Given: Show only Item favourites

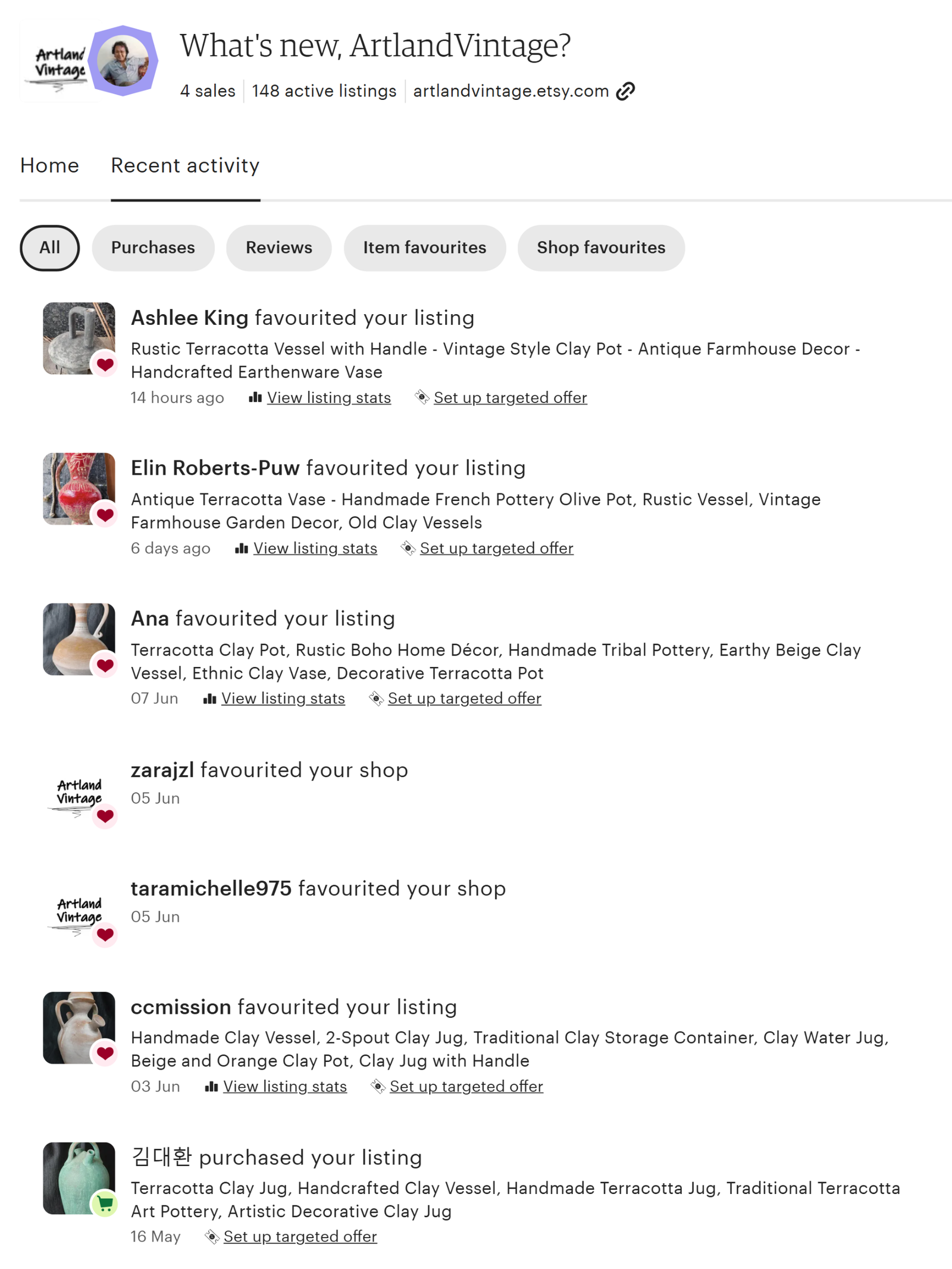Looking at the screenshot, I should 425,247.
